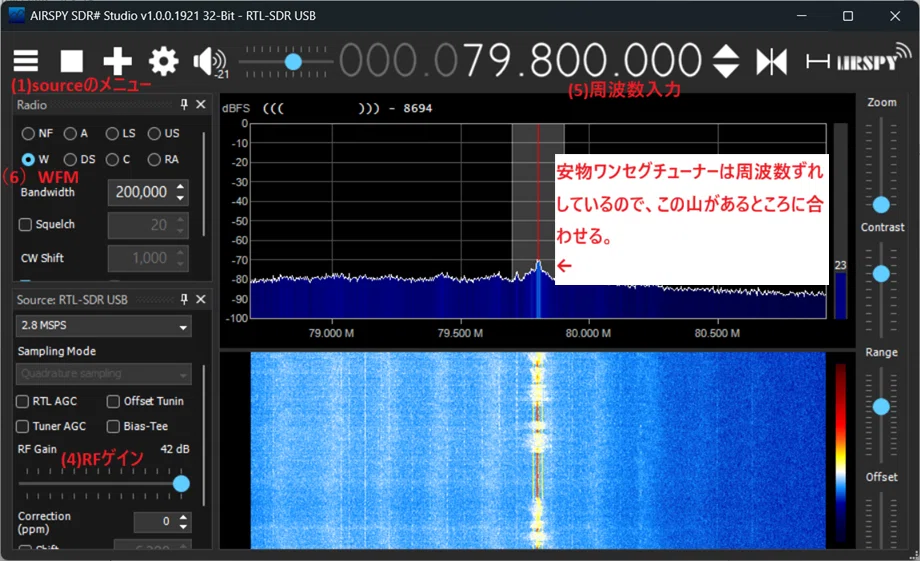Open the gear configuration settings
Viewport: 920px width, 561px height.
point(163,60)
